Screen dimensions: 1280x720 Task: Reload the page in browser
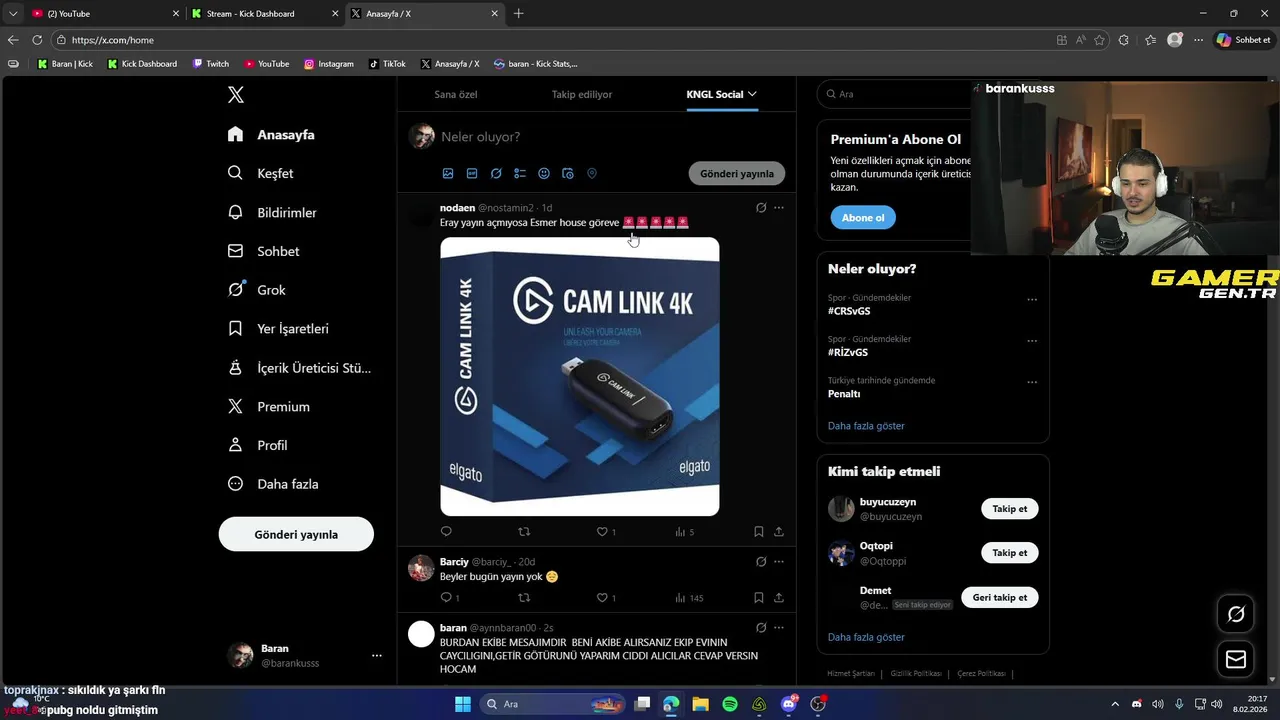37,40
